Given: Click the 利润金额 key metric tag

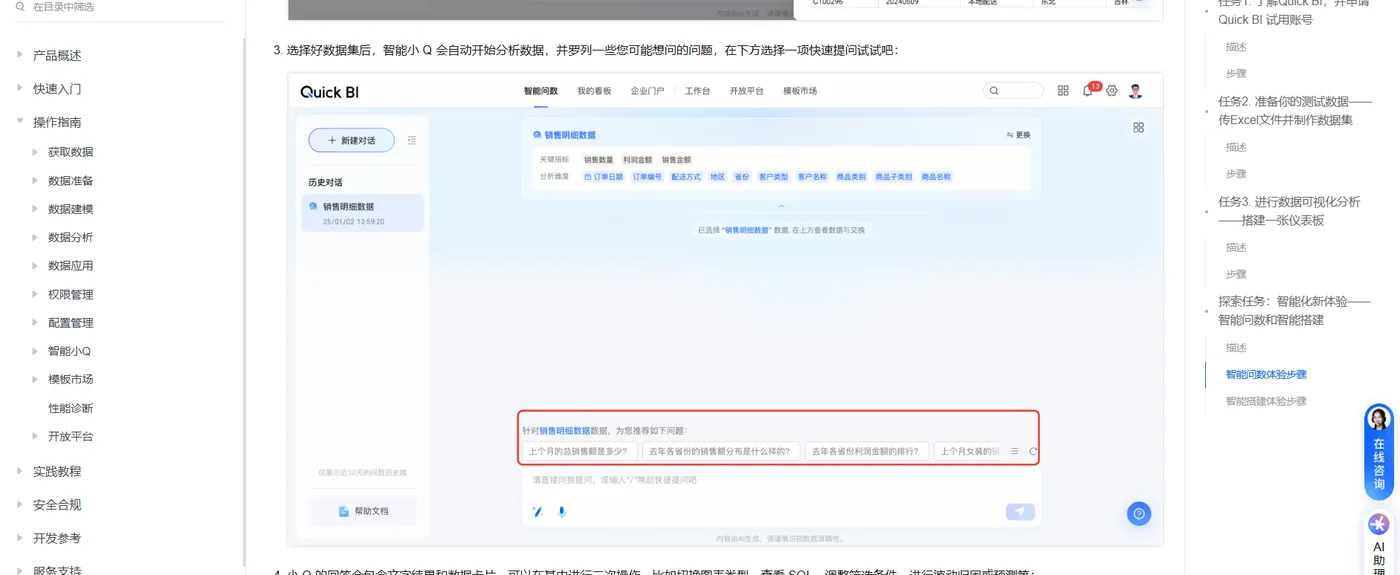Looking at the screenshot, I should coord(637,159).
